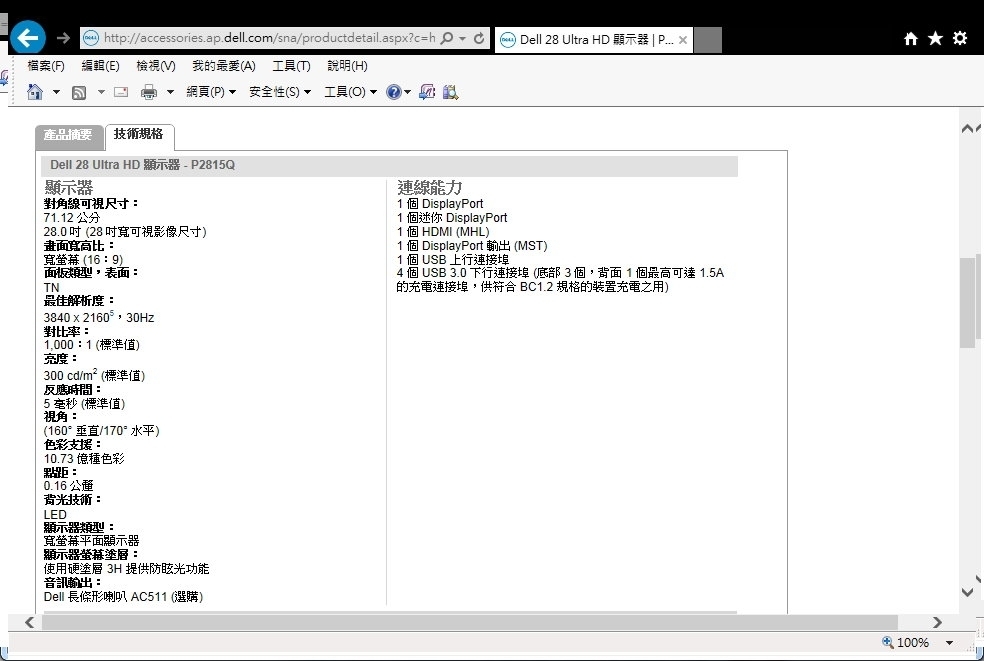
Task: Click the Dell site icon in address bar
Action: (x=91, y=38)
